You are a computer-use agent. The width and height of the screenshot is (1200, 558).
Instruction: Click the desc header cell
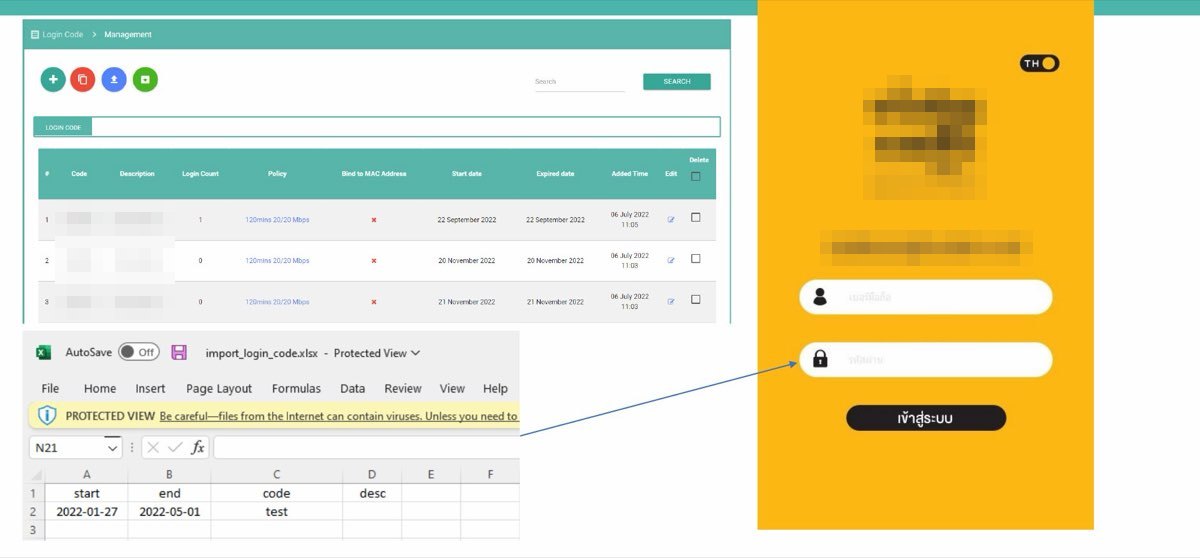click(x=372, y=493)
